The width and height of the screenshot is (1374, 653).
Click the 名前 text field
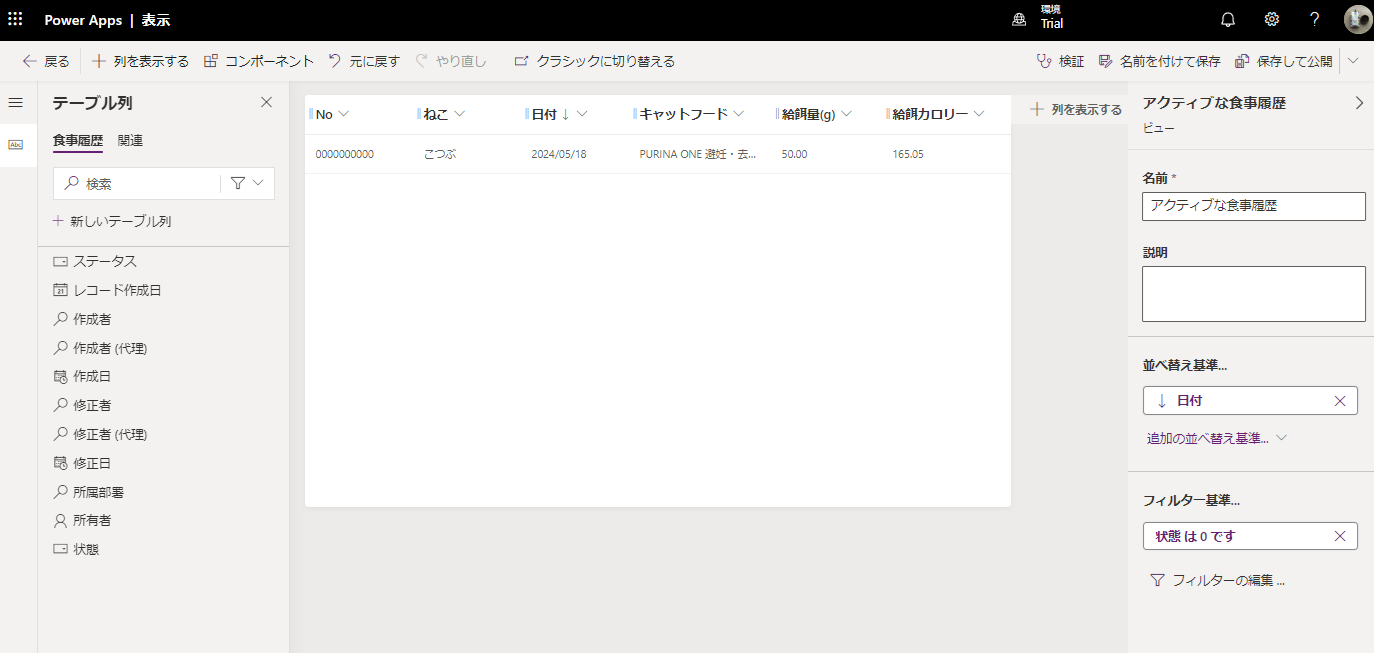click(1253, 206)
